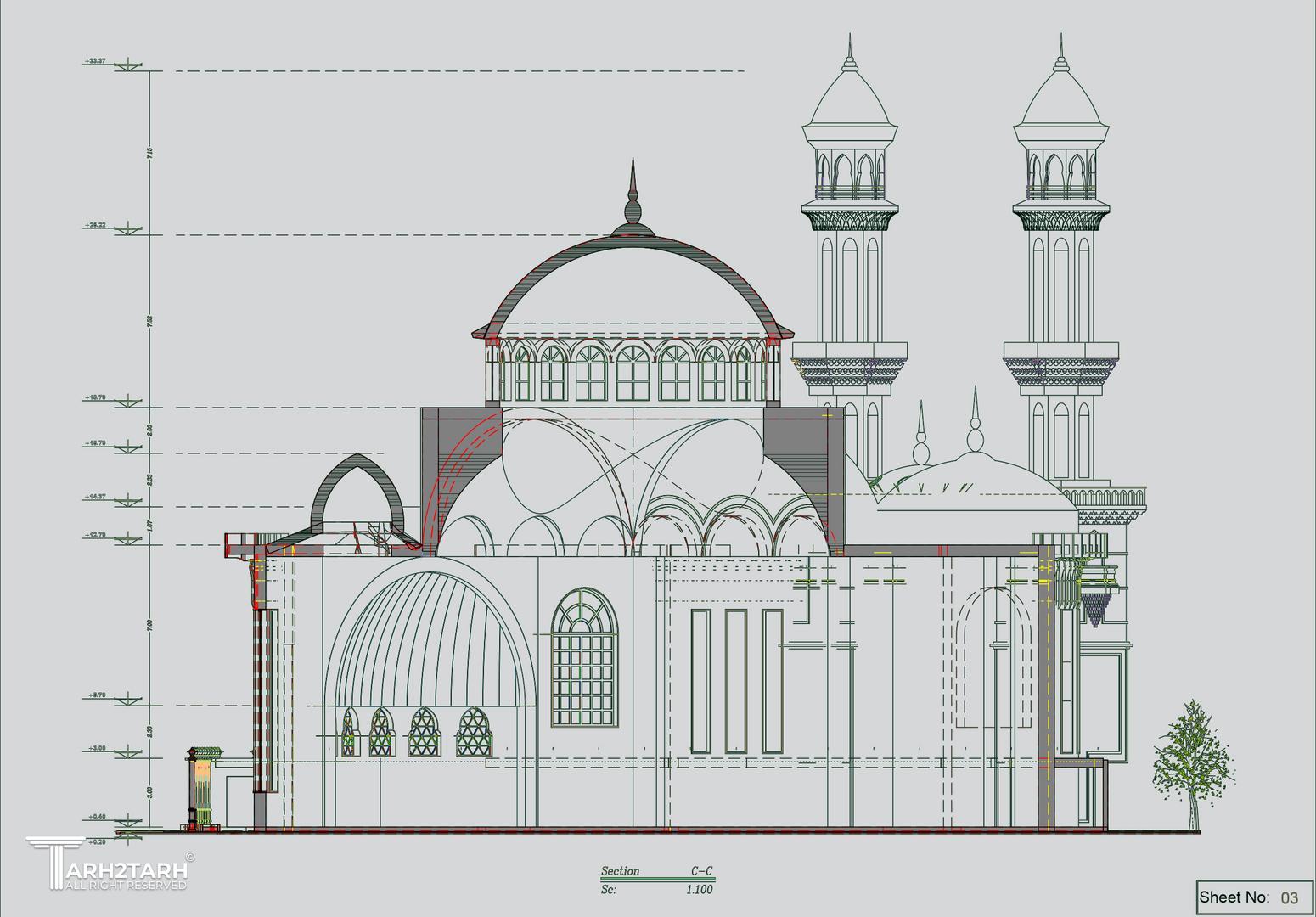Click the 7.15 vertical dimension text

point(149,153)
